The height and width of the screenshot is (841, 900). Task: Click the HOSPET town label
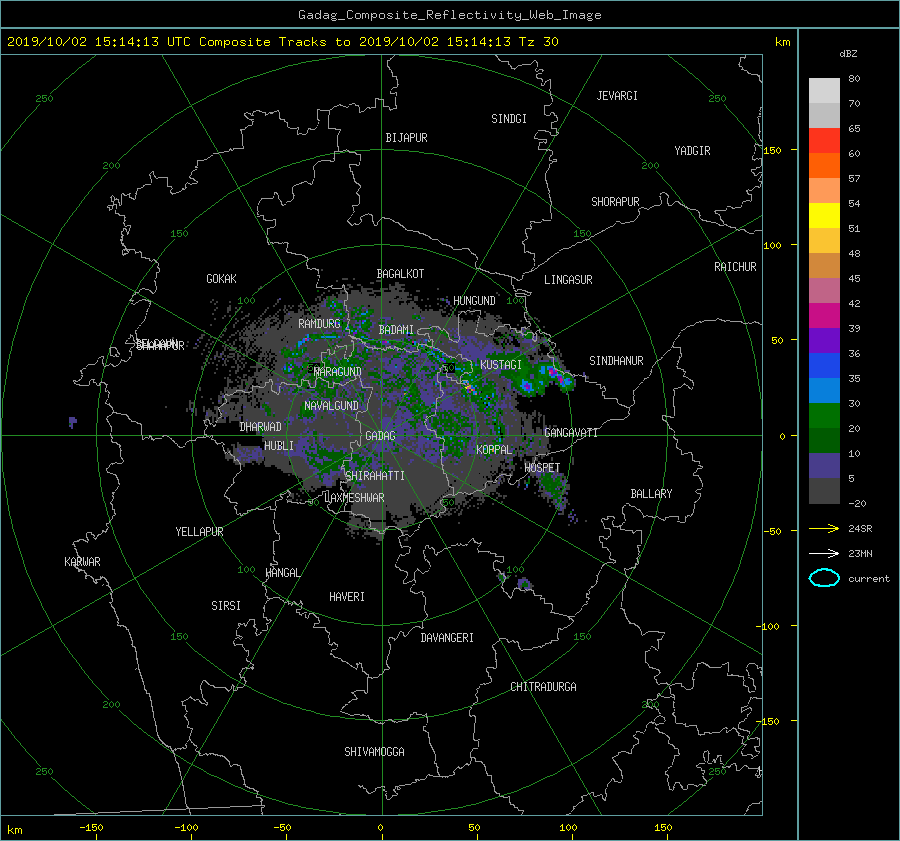pos(542,468)
